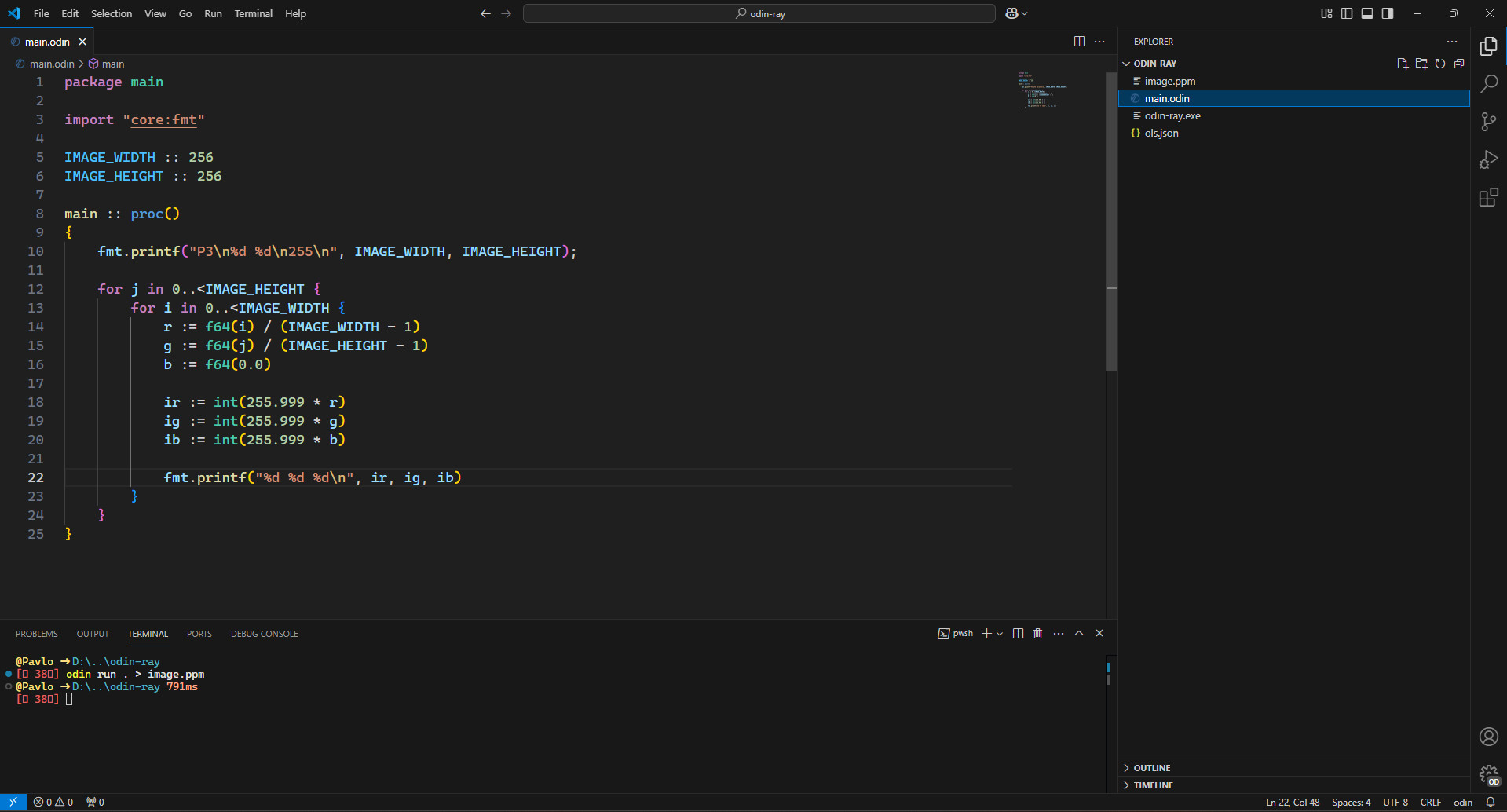The image size is (1507, 812).
Task: Open the File menu
Action: click(x=42, y=13)
